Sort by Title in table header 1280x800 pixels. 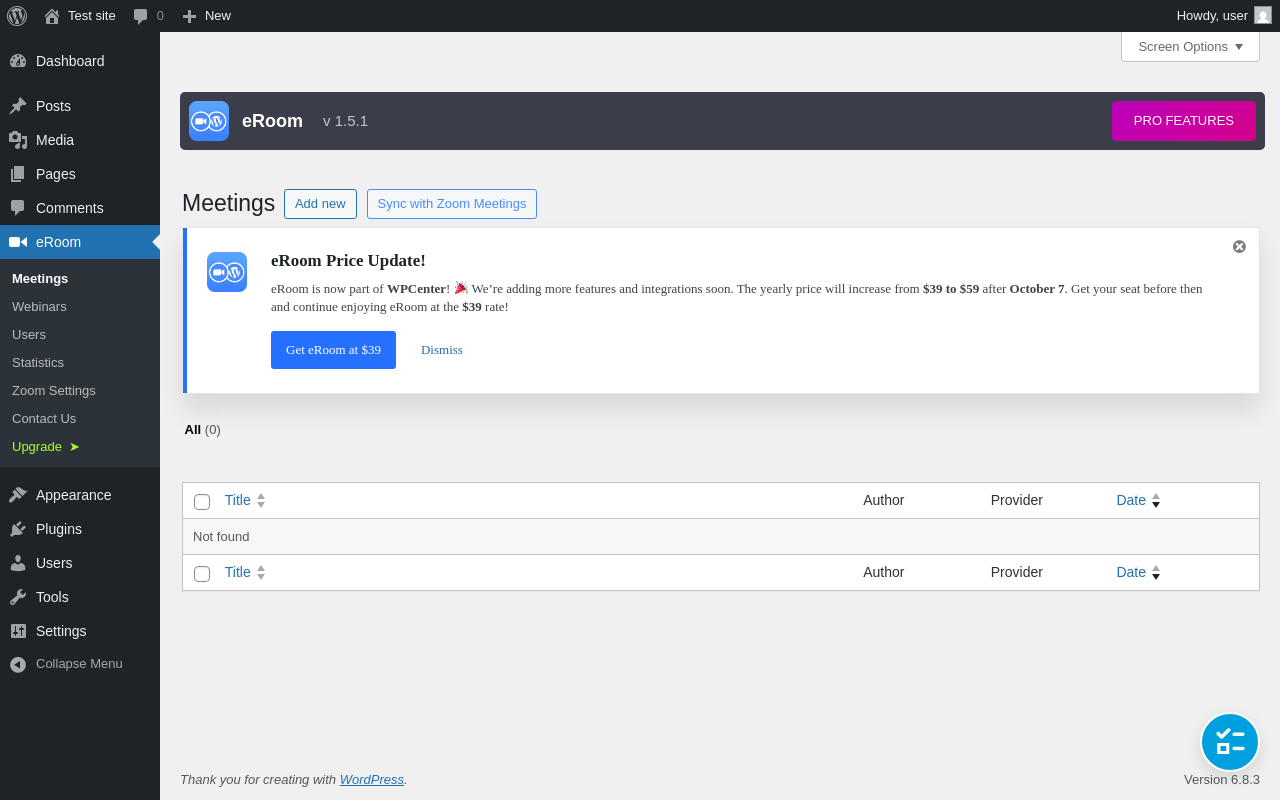tap(238, 500)
